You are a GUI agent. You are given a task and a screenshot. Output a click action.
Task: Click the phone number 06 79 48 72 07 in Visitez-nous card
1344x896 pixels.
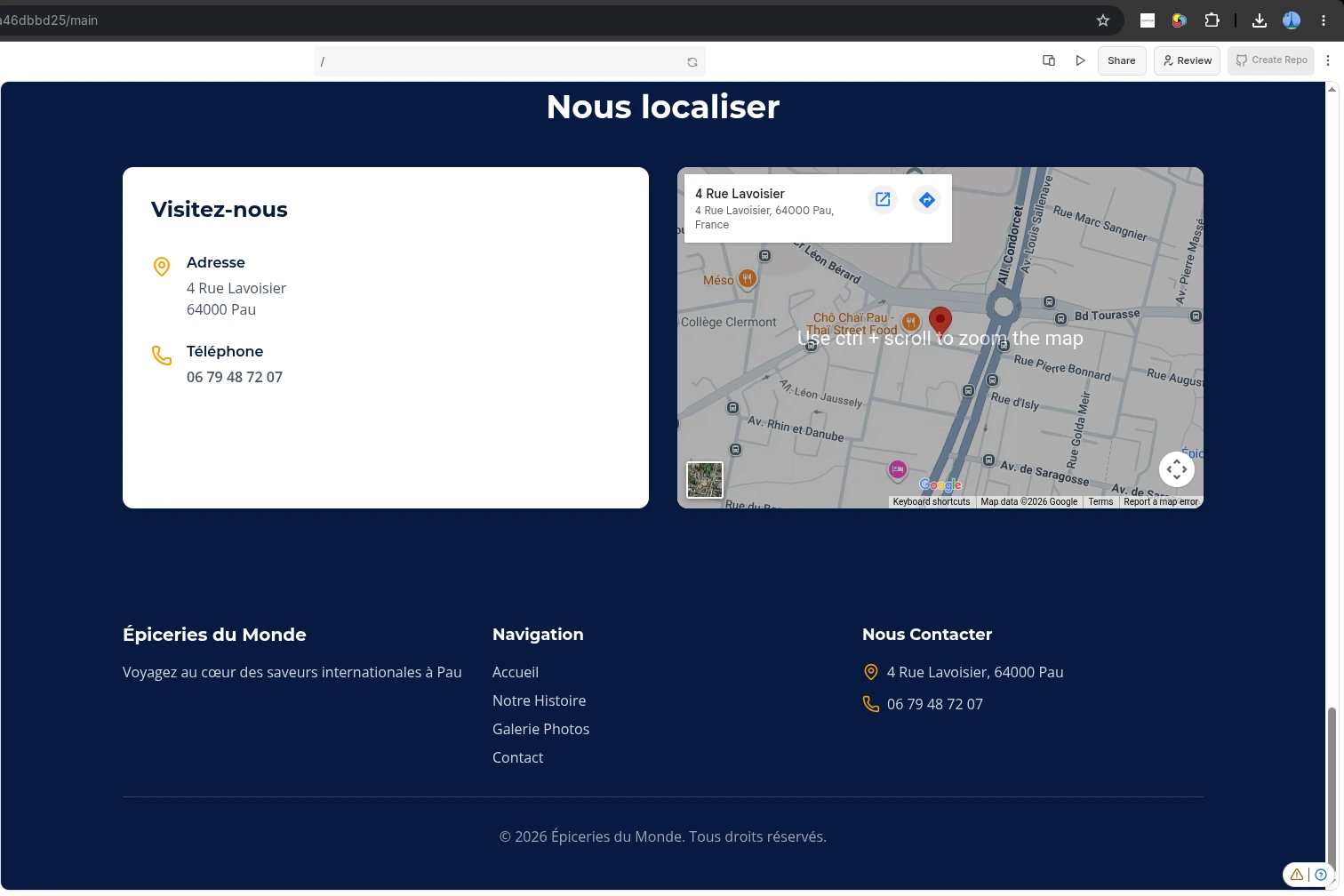click(235, 377)
